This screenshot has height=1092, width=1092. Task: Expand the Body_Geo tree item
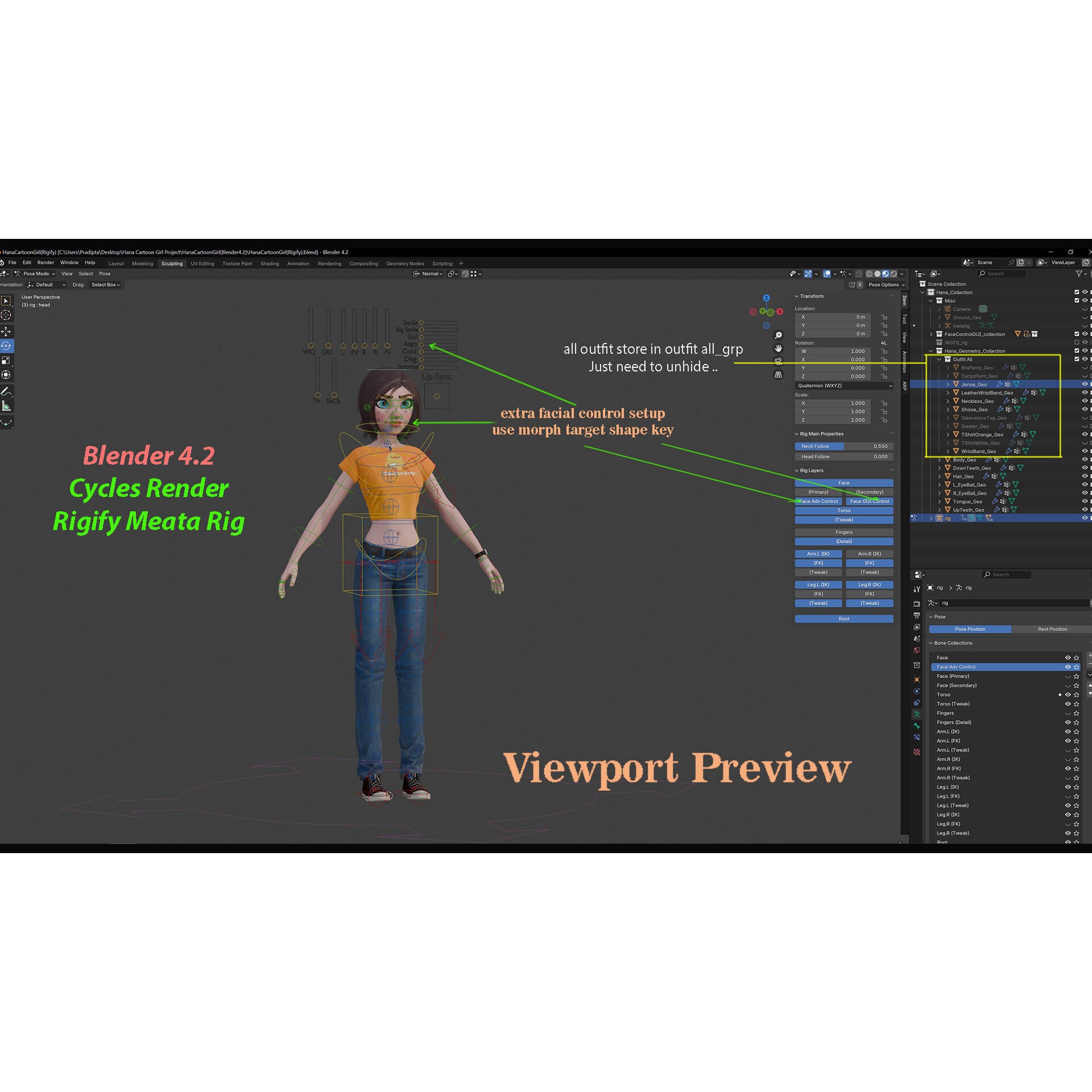click(x=940, y=460)
